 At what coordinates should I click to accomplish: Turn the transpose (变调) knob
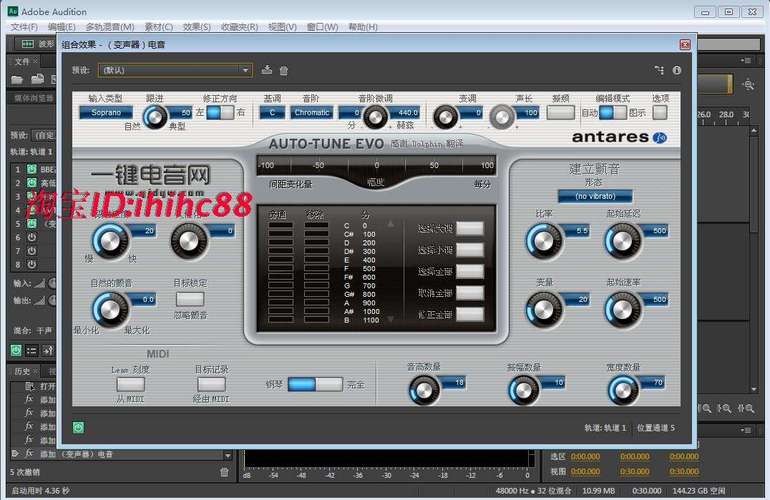coord(445,118)
